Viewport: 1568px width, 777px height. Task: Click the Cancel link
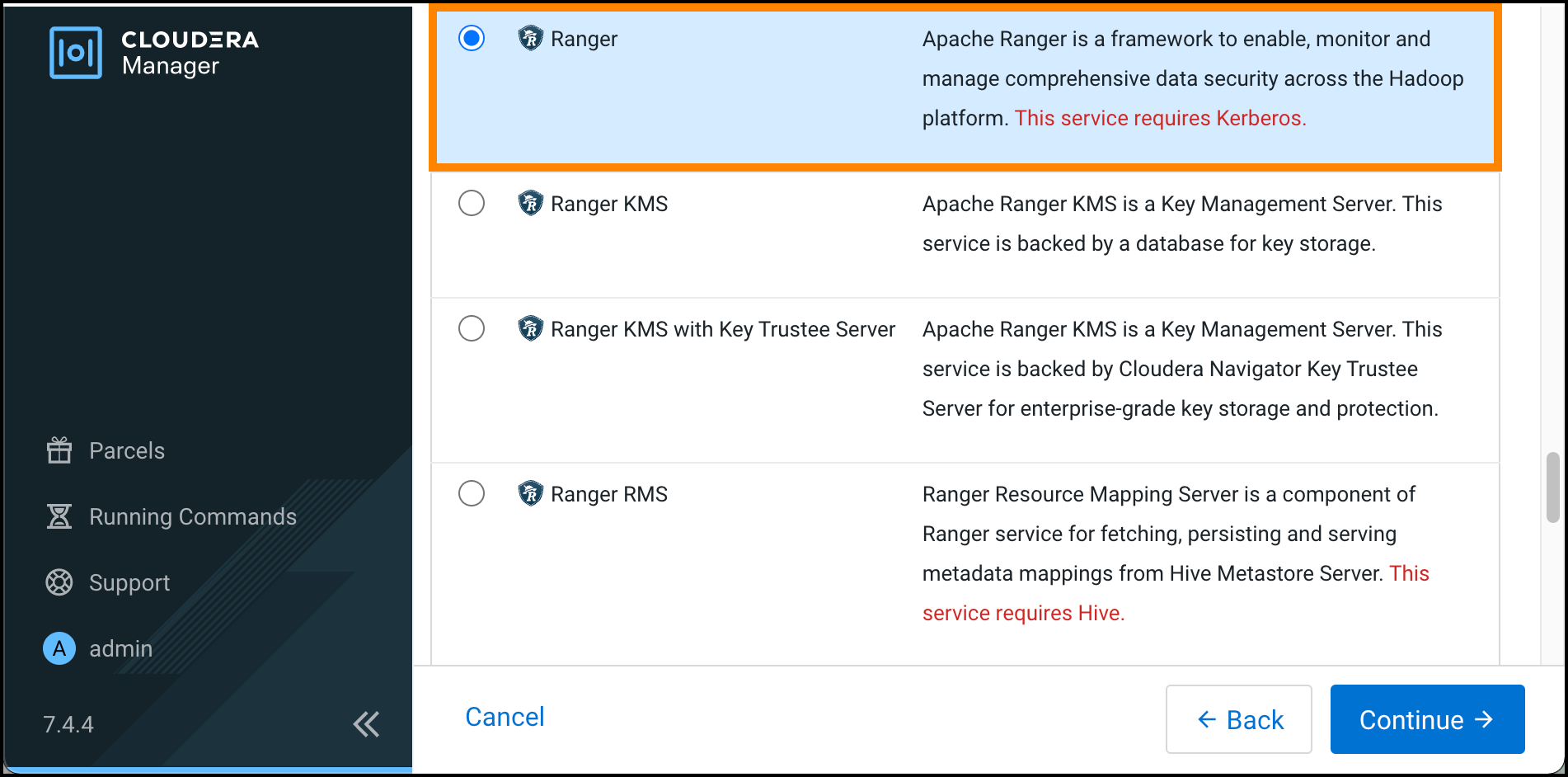tap(505, 717)
